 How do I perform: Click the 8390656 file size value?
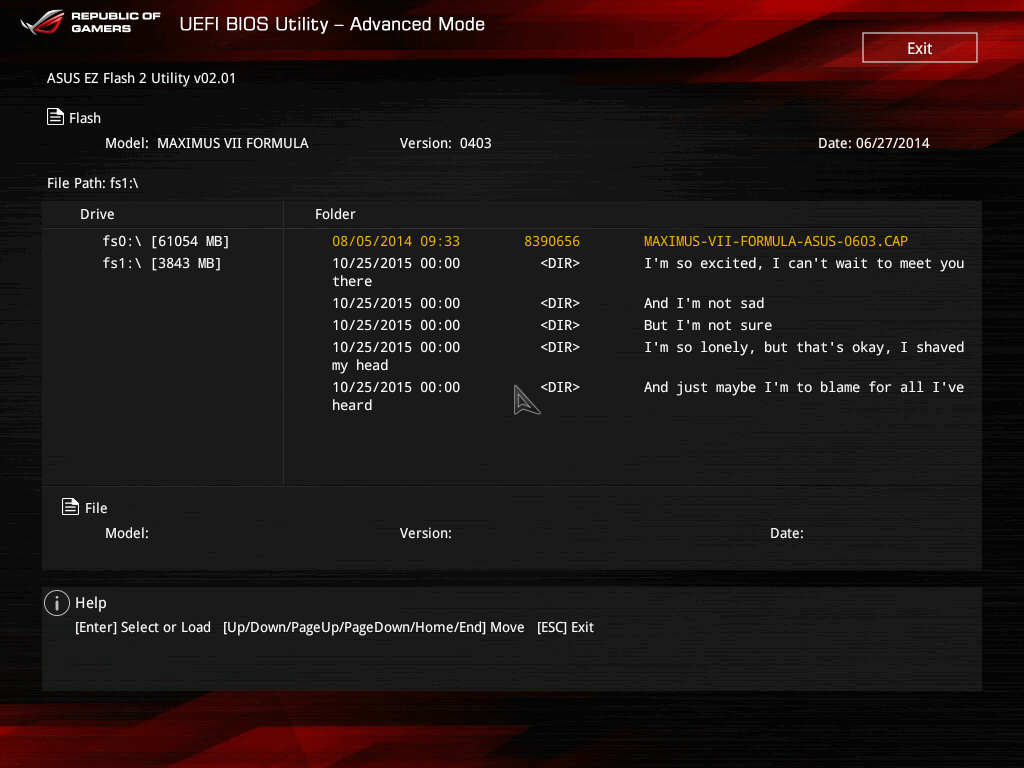pos(552,241)
